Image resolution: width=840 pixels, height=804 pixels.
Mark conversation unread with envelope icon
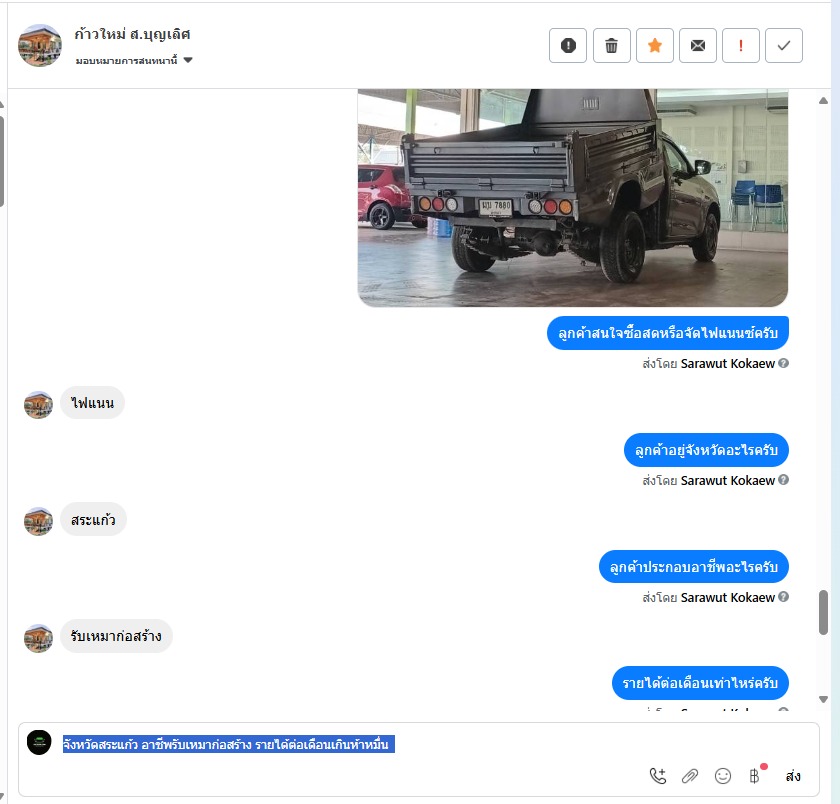[x=698, y=46]
